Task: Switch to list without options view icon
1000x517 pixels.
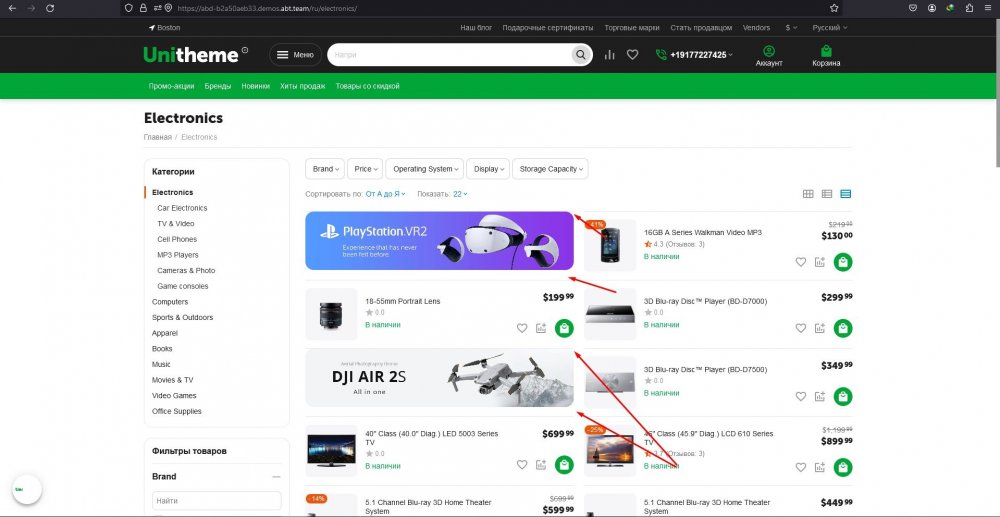Action: (827, 194)
